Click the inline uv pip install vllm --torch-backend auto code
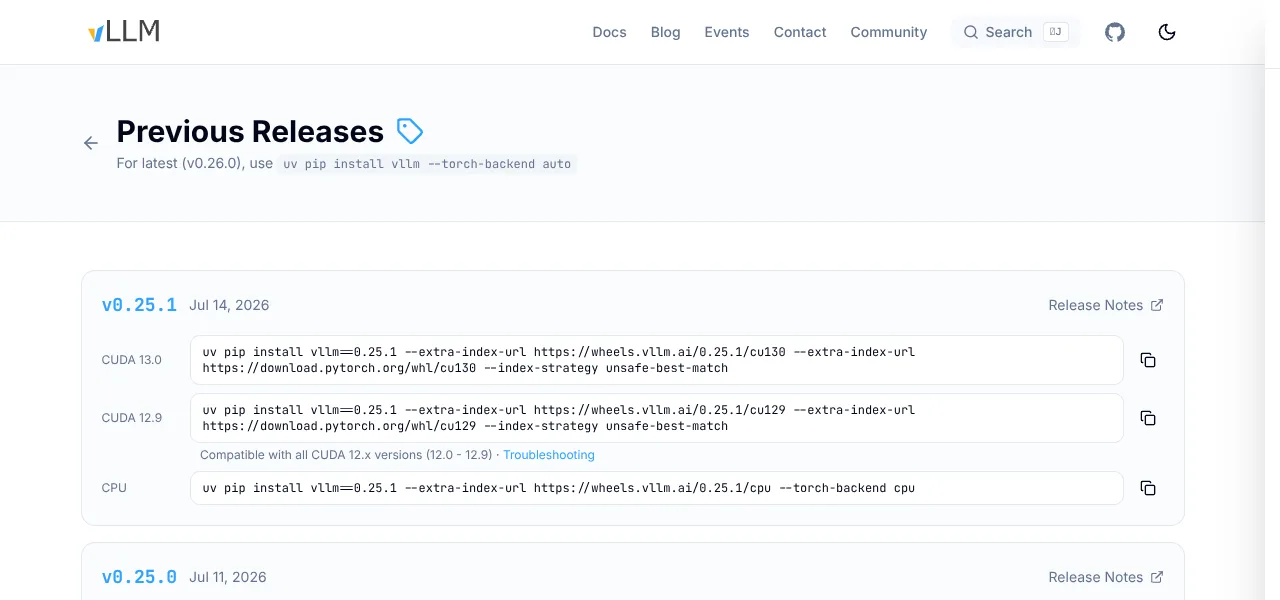 (427, 163)
